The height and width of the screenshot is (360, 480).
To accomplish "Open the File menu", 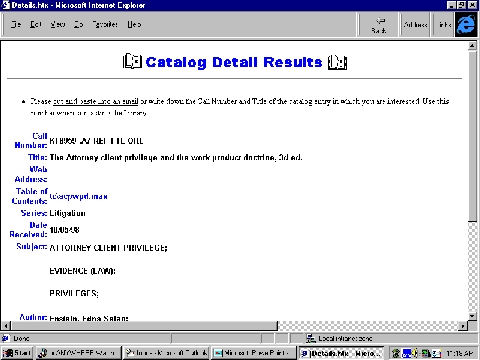I will 16,24.
